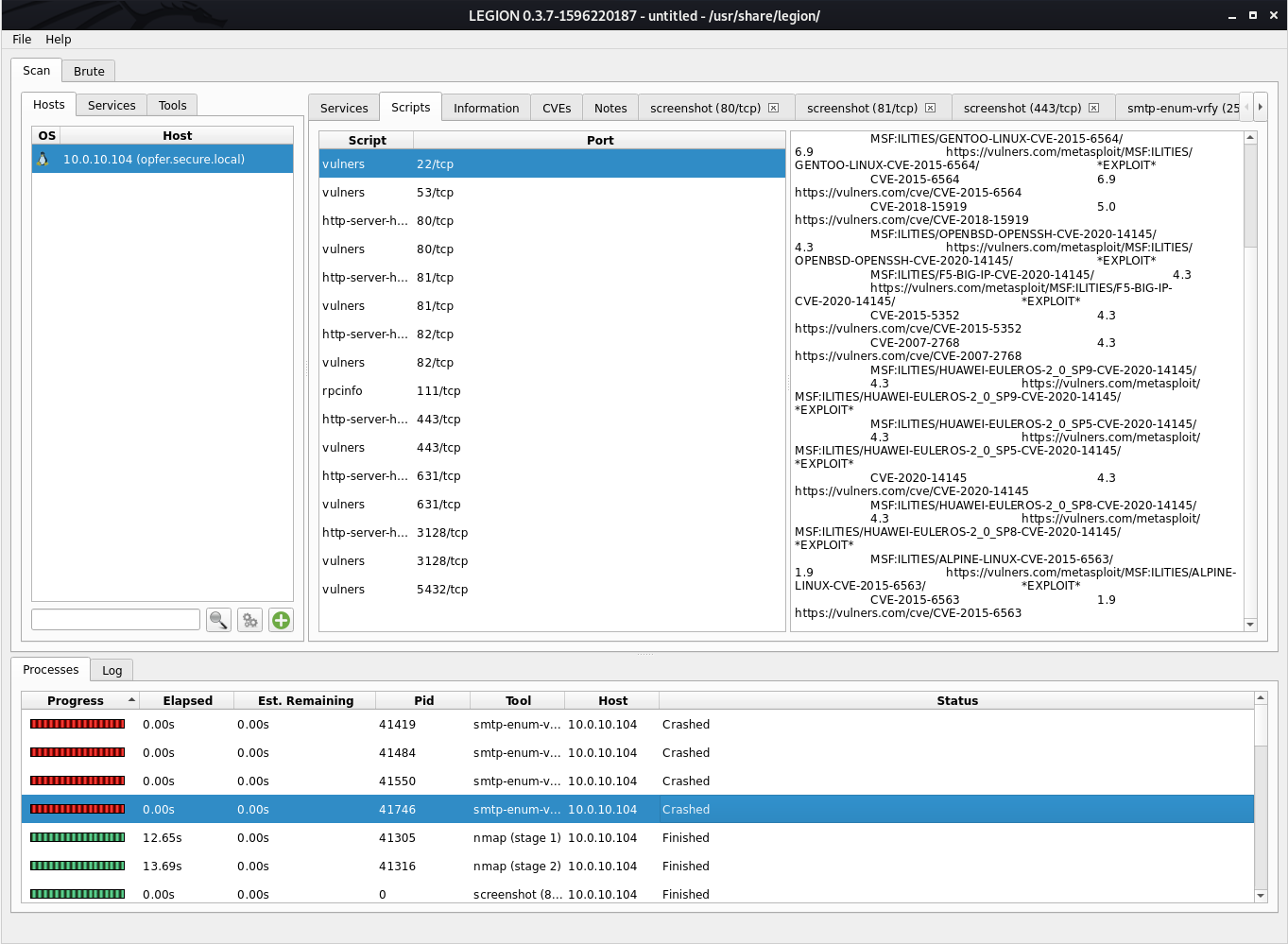1288x944 pixels.
Task: Click the Linux penguin OS icon
Action: pos(43,159)
